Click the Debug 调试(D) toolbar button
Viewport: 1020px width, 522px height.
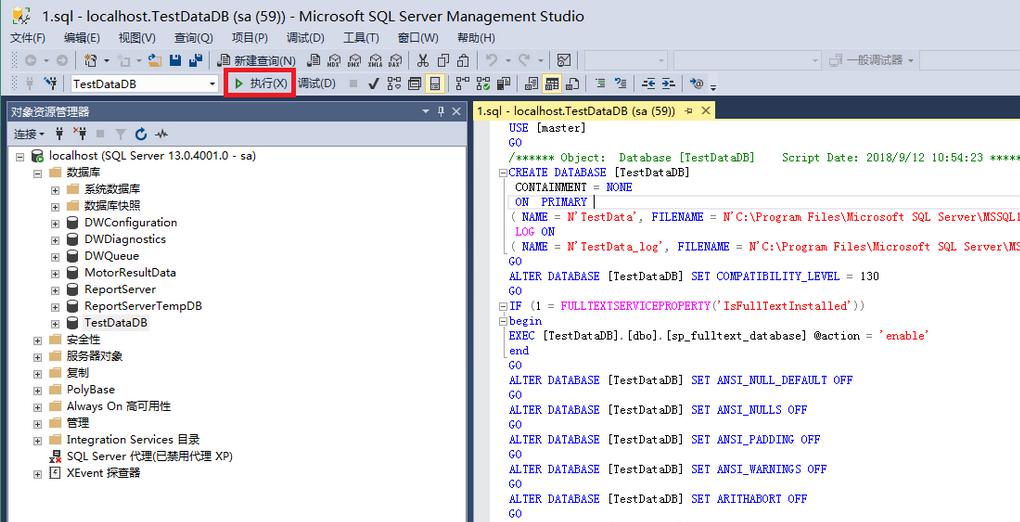pyautogui.click(x=317, y=83)
